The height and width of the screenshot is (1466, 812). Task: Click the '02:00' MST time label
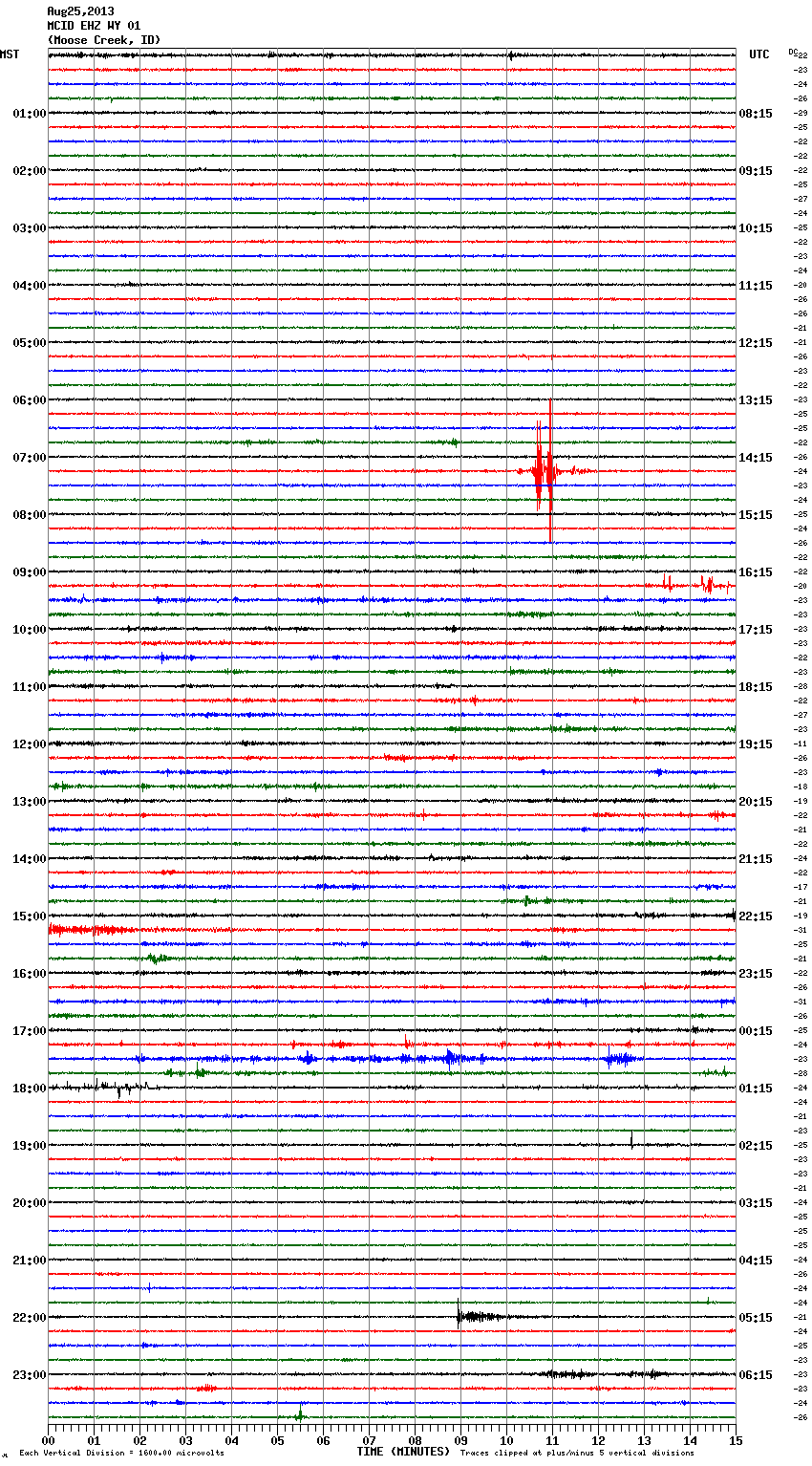coord(30,171)
